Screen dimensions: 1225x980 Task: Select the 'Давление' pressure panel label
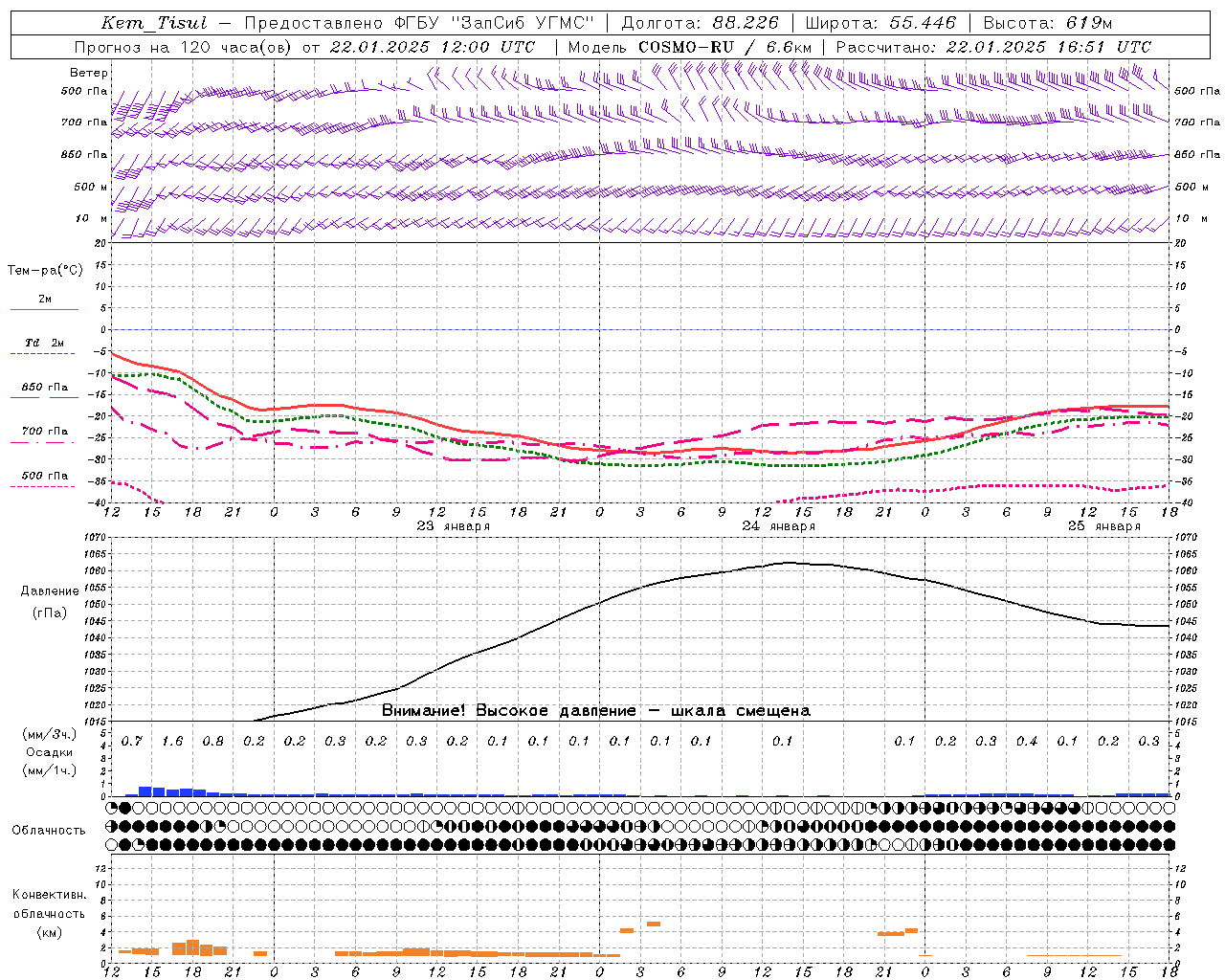point(50,591)
